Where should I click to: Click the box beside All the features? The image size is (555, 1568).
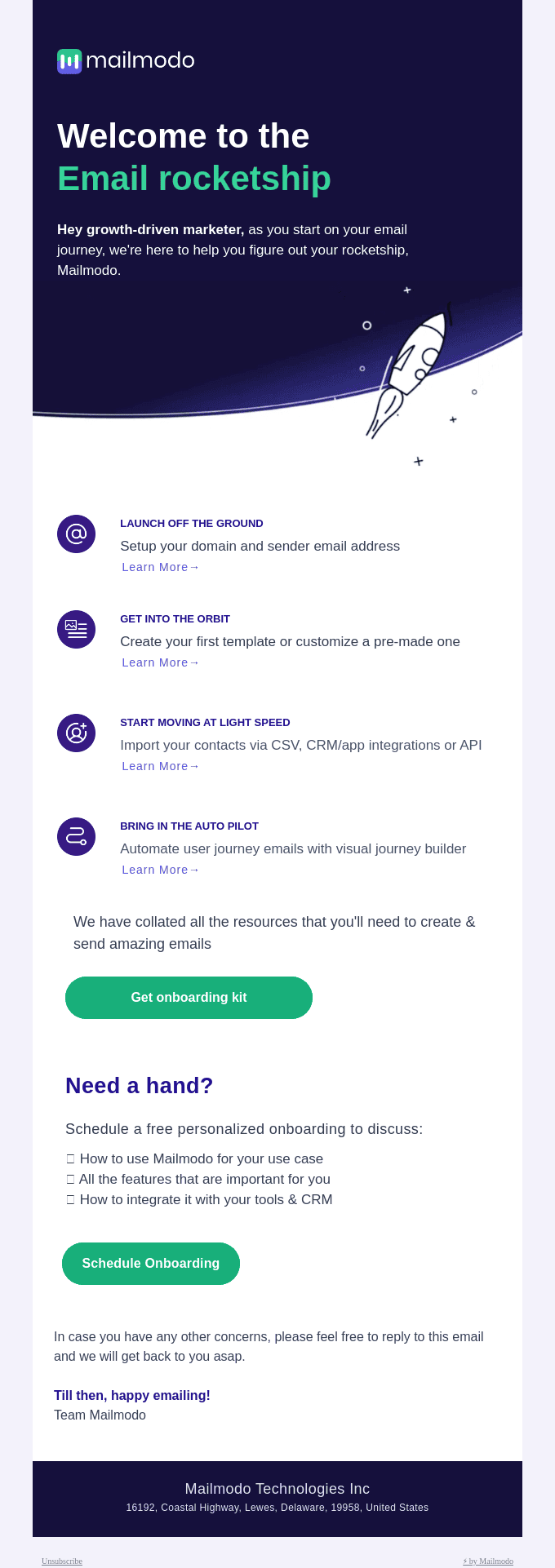[71, 1179]
